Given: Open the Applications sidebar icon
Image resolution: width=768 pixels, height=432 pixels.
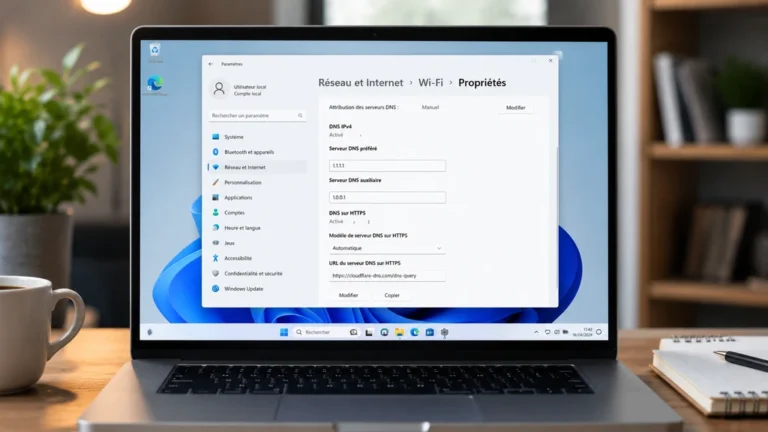Looking at the screenshot, I should click(216, 197).
